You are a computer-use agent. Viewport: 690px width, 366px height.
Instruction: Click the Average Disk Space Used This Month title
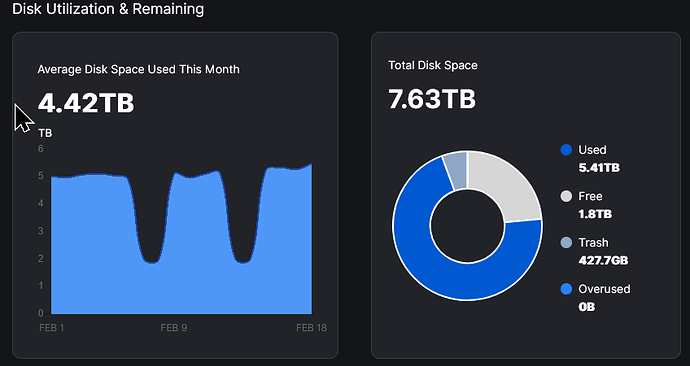coord(139,70)
